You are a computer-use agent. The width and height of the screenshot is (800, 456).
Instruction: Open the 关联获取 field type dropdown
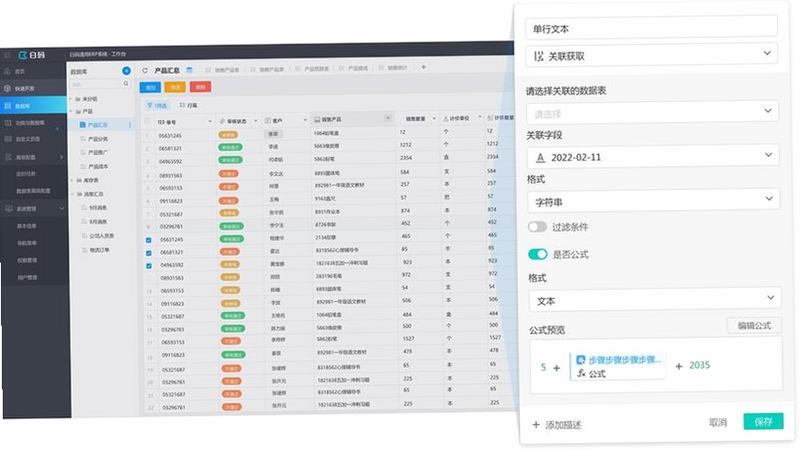652,55
